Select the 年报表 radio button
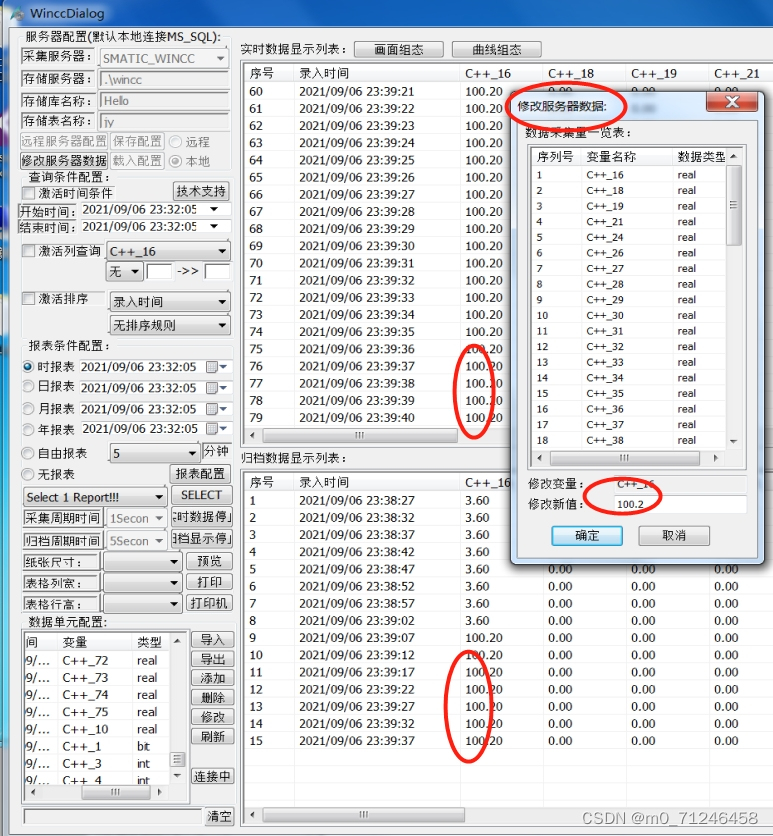This screenshot has height=836, width=773. click(x=28, y=429)
